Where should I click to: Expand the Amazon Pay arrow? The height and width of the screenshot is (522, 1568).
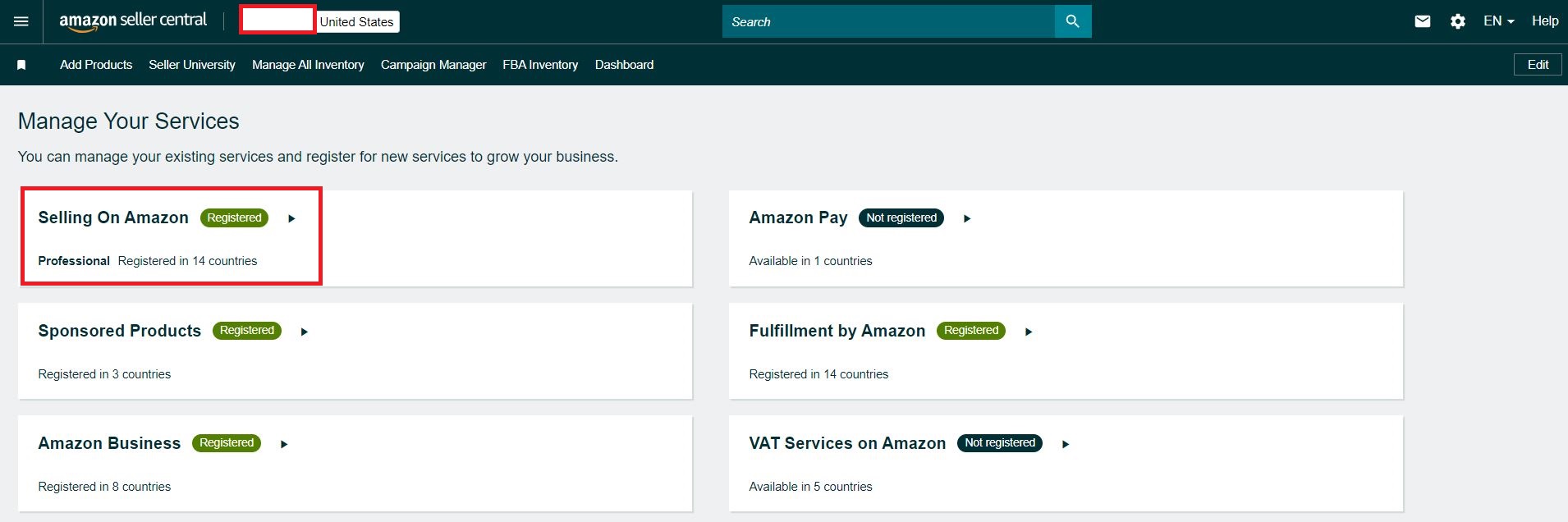coord(967,218)
